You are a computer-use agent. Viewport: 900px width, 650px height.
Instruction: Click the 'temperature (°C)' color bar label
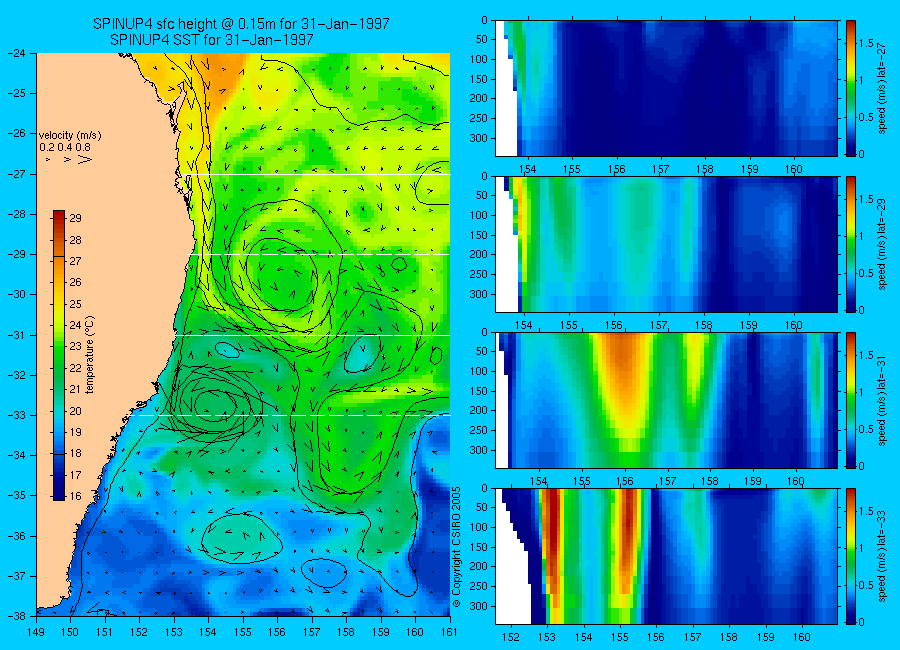(x=89, y=355)
